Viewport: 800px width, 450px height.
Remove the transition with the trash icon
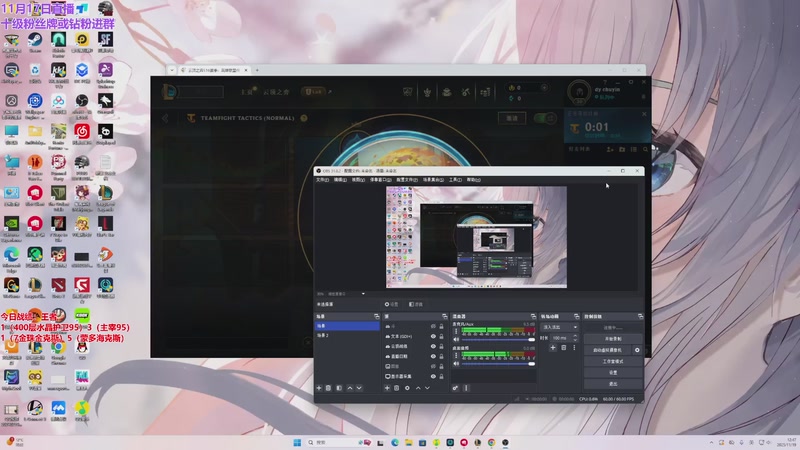(x=564, y=347)
